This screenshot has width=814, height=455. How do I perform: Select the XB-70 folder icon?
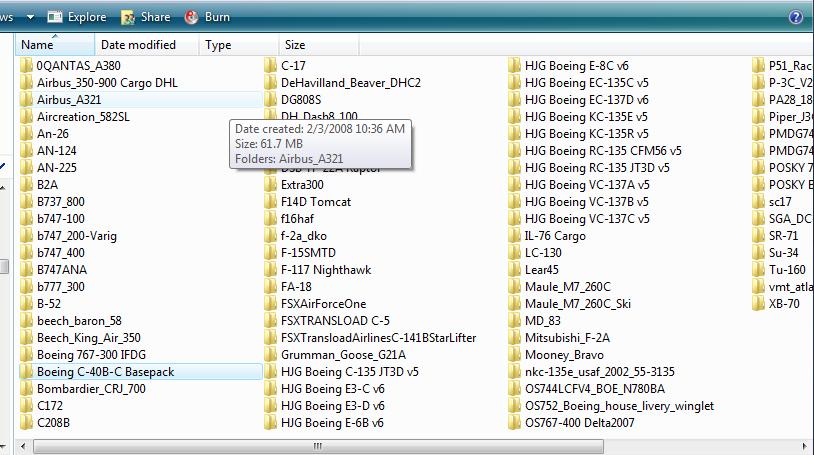pyautogui.click(x=758, y=304)
